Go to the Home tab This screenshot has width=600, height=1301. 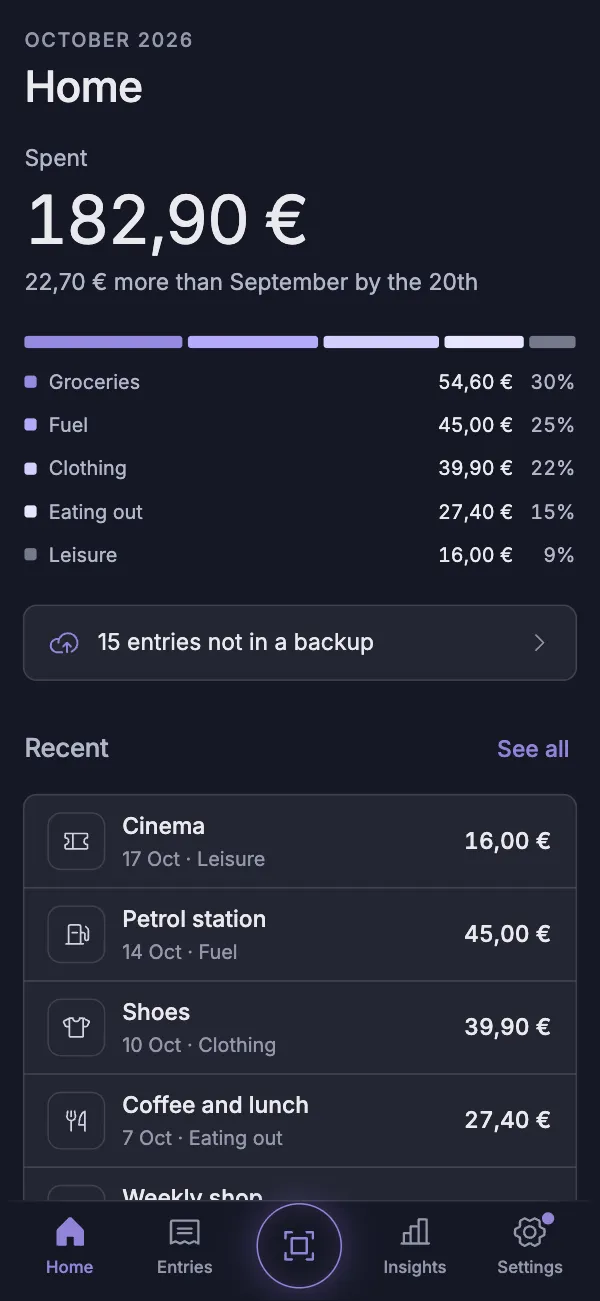[70, 1246]
